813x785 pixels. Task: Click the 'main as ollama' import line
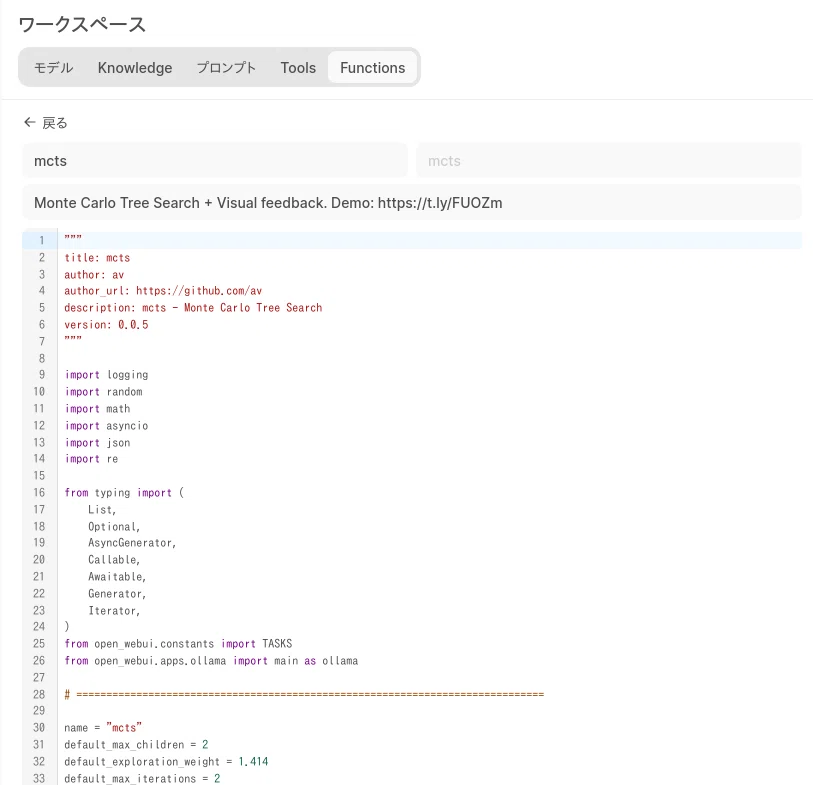[x=211, y=661]
